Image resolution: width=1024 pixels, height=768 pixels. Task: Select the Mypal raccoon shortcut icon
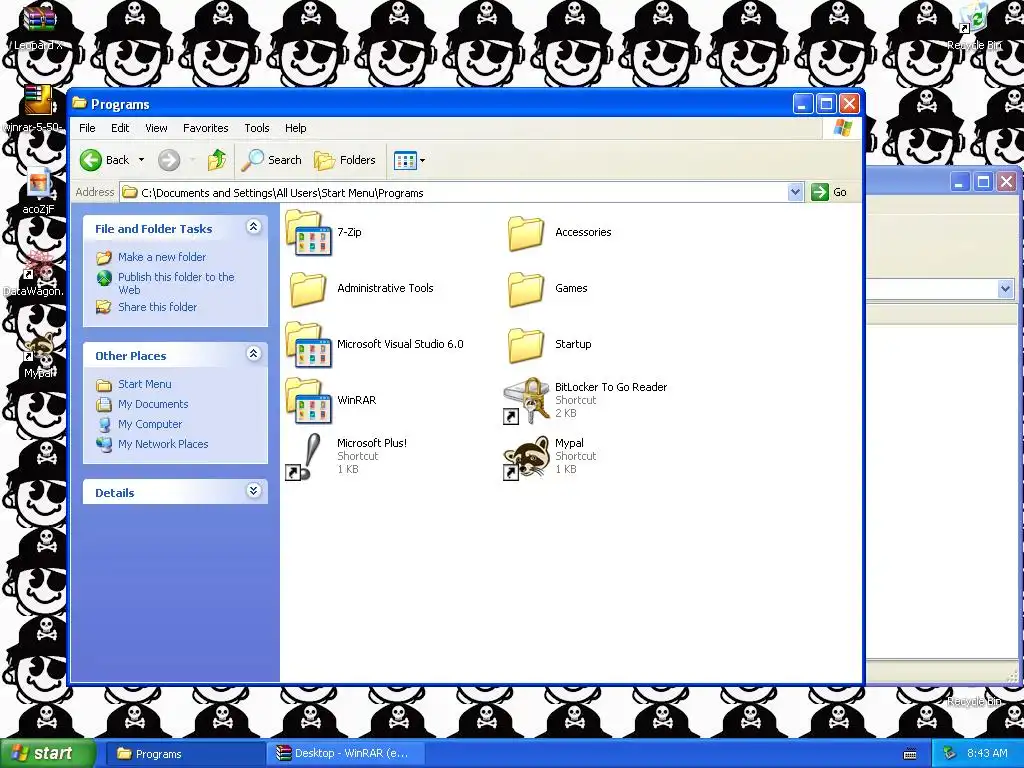(x=526, y=457)
